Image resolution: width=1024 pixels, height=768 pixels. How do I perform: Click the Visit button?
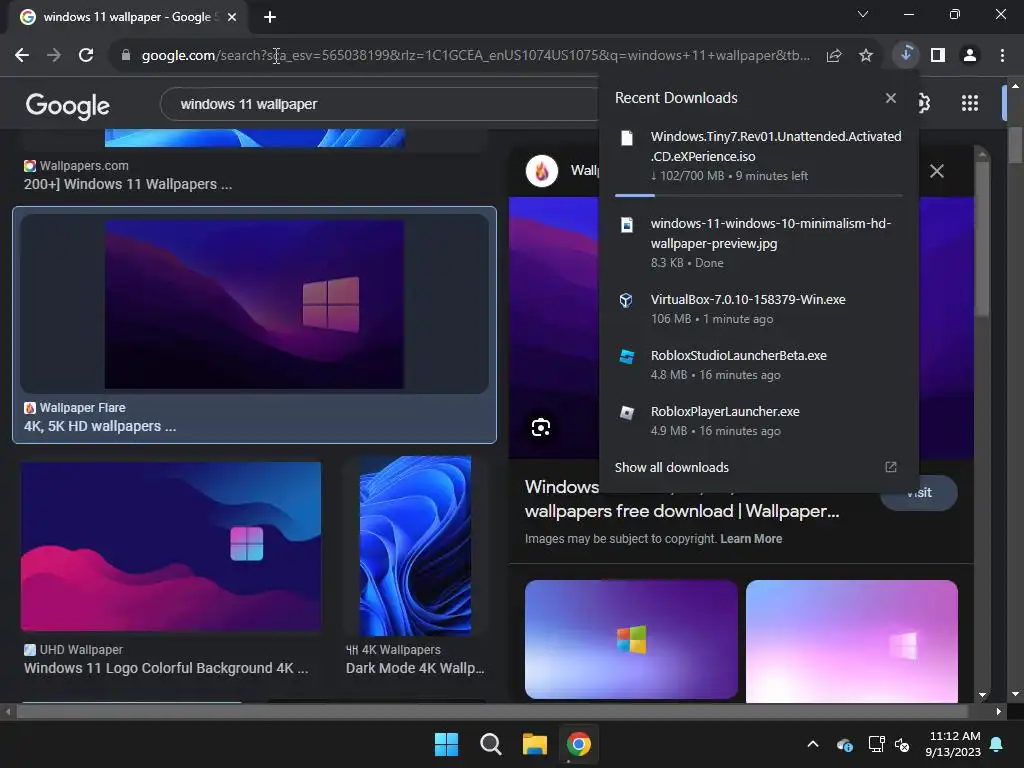[919, 492]
